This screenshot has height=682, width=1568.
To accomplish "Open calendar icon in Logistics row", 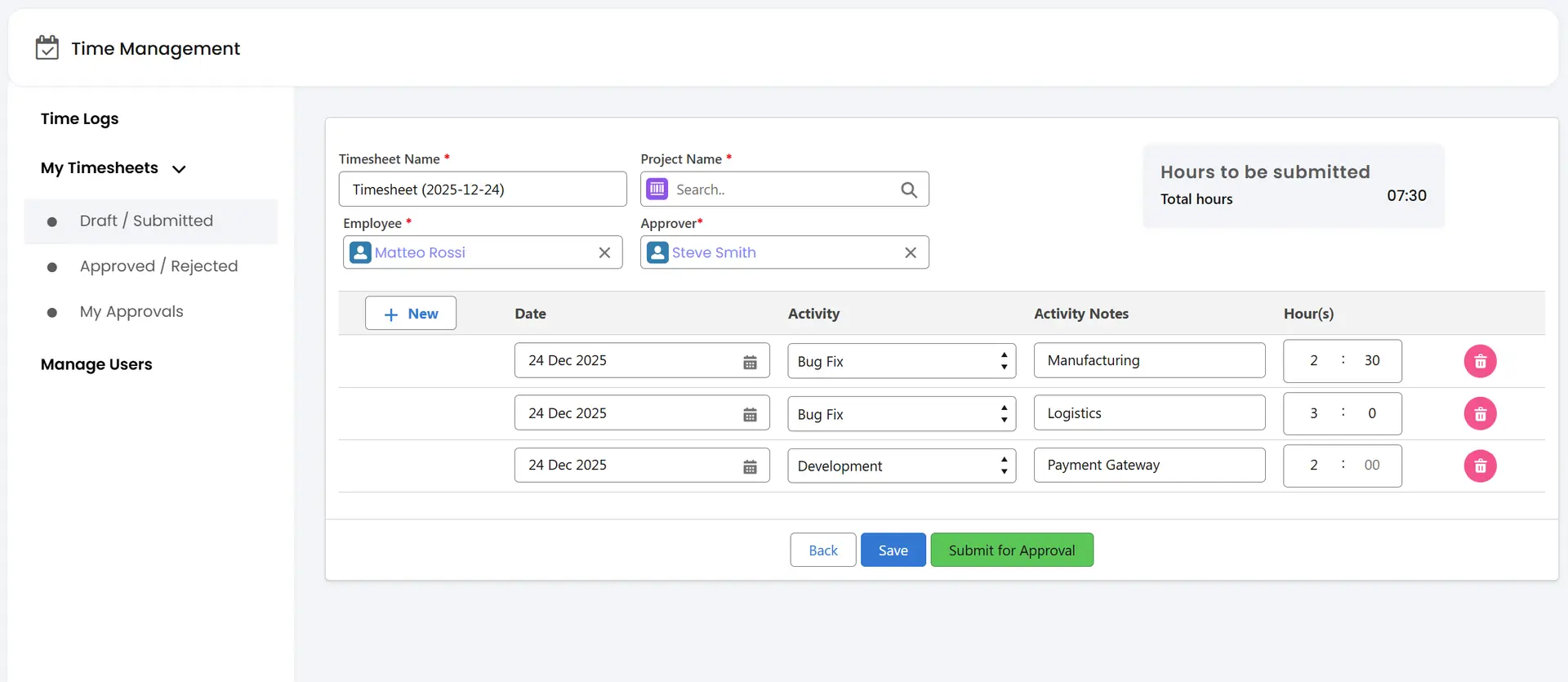I will coord(750,414).
